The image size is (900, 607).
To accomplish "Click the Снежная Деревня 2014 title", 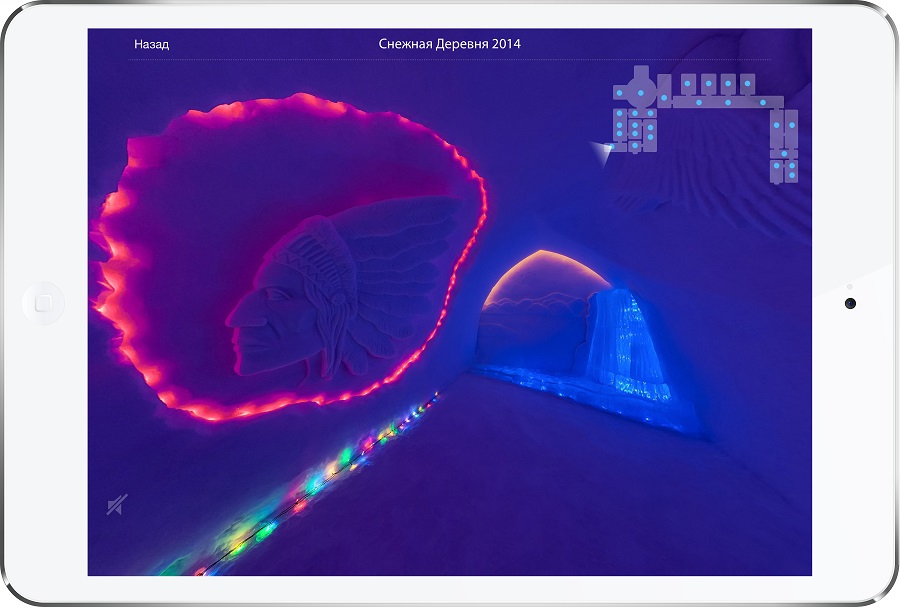I will 449,44.
